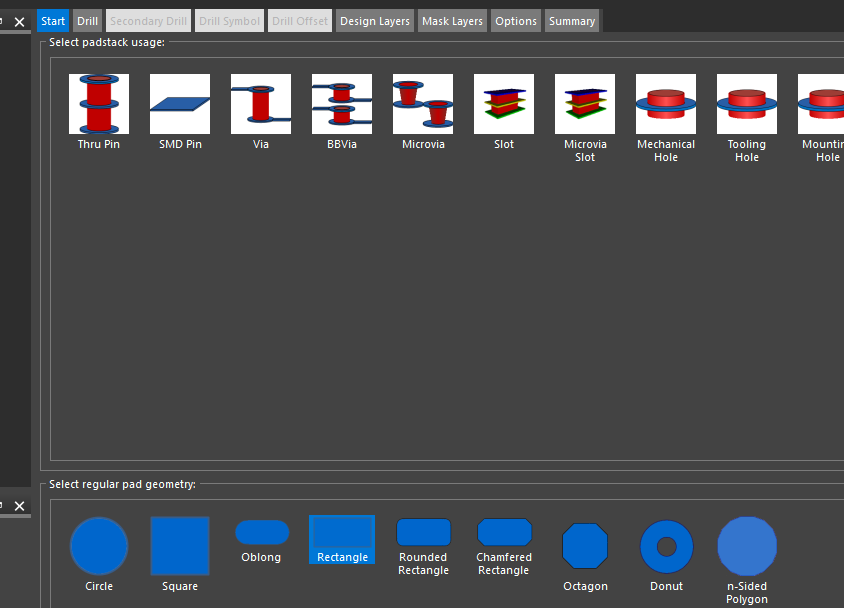Pick the Mechanical Hole padstack
The image size is (844, 608).
tap(666, 104)
